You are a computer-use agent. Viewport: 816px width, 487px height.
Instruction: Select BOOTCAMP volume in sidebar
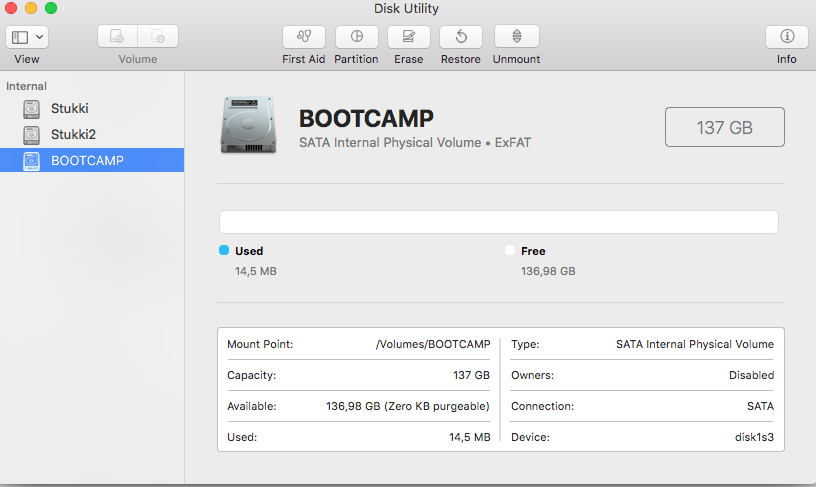pos(87,160)
